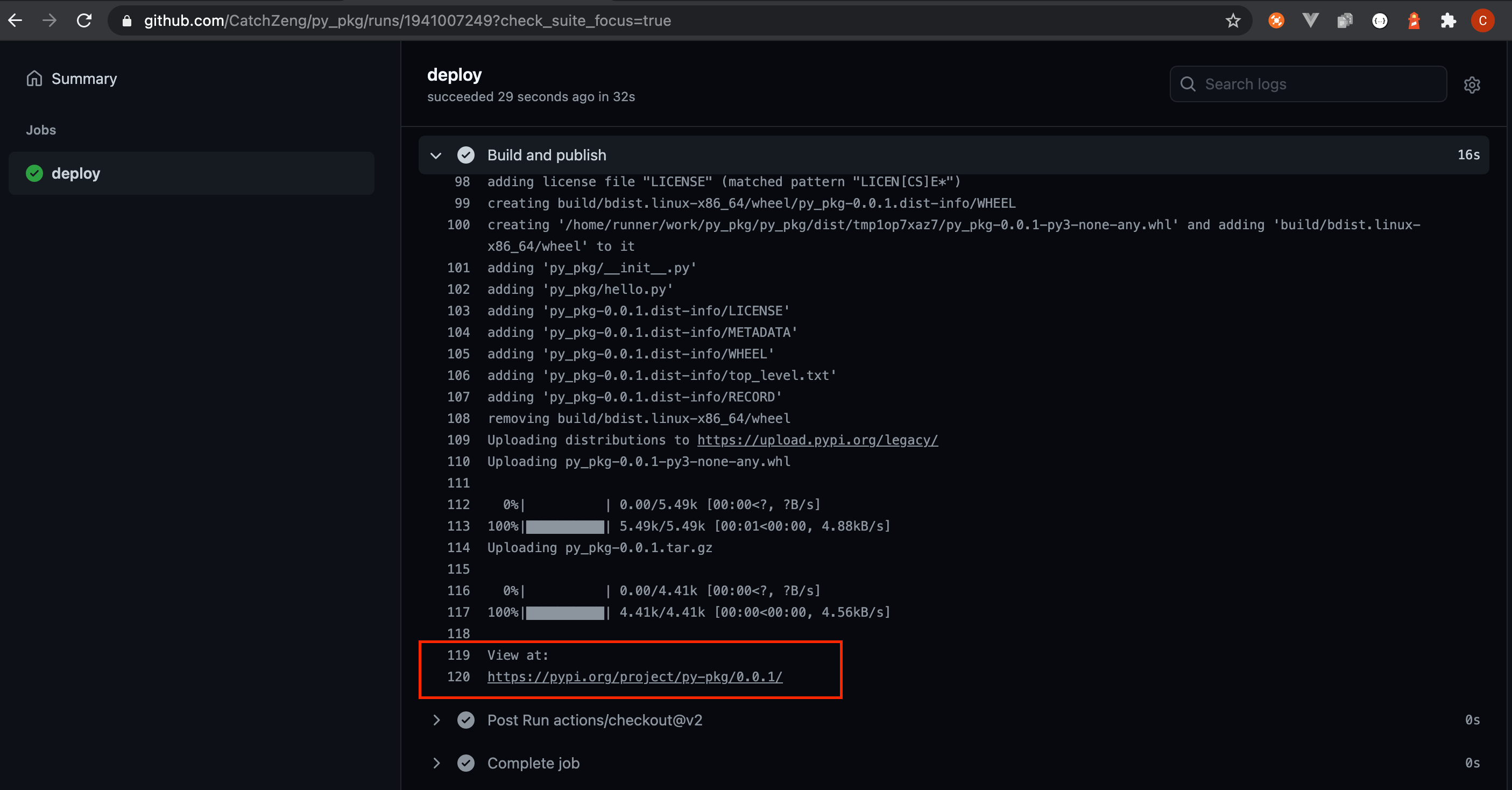
Task: Click "adding 'py_pkg/hello.py'" log line
Action: [580, 289]
